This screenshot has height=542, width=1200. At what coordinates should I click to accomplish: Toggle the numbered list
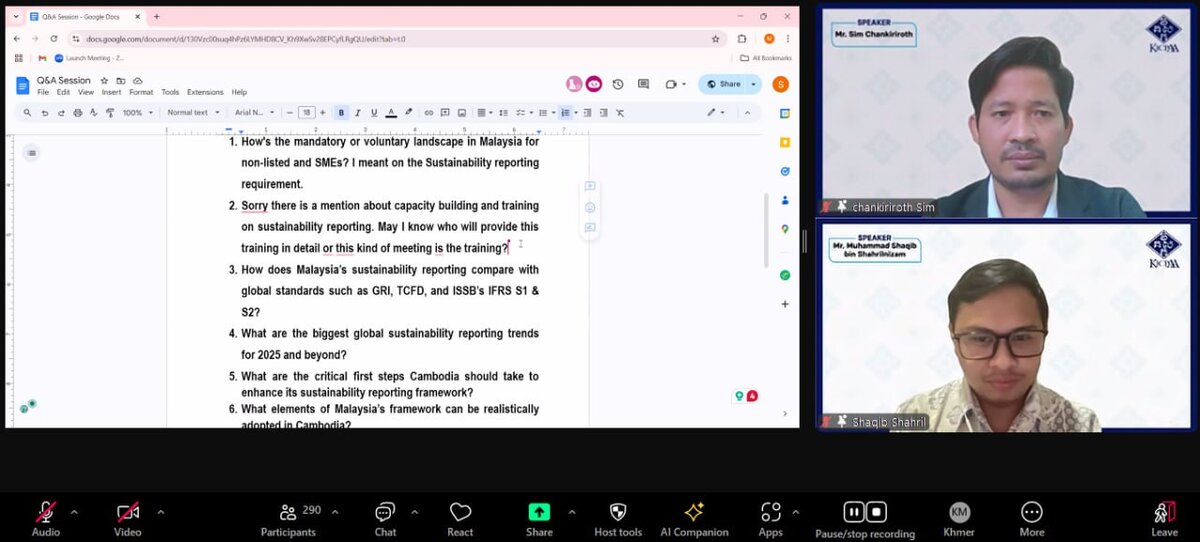(x=565, y=113)
